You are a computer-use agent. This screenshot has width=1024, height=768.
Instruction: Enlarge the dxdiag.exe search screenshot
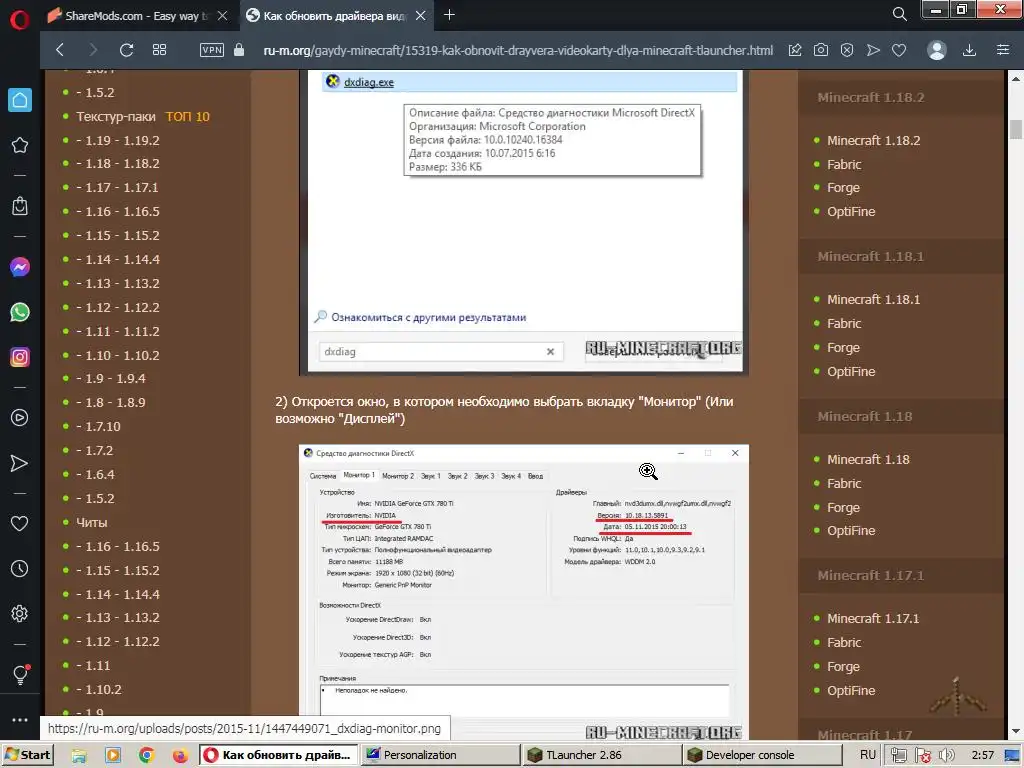[x=524, y=222]
